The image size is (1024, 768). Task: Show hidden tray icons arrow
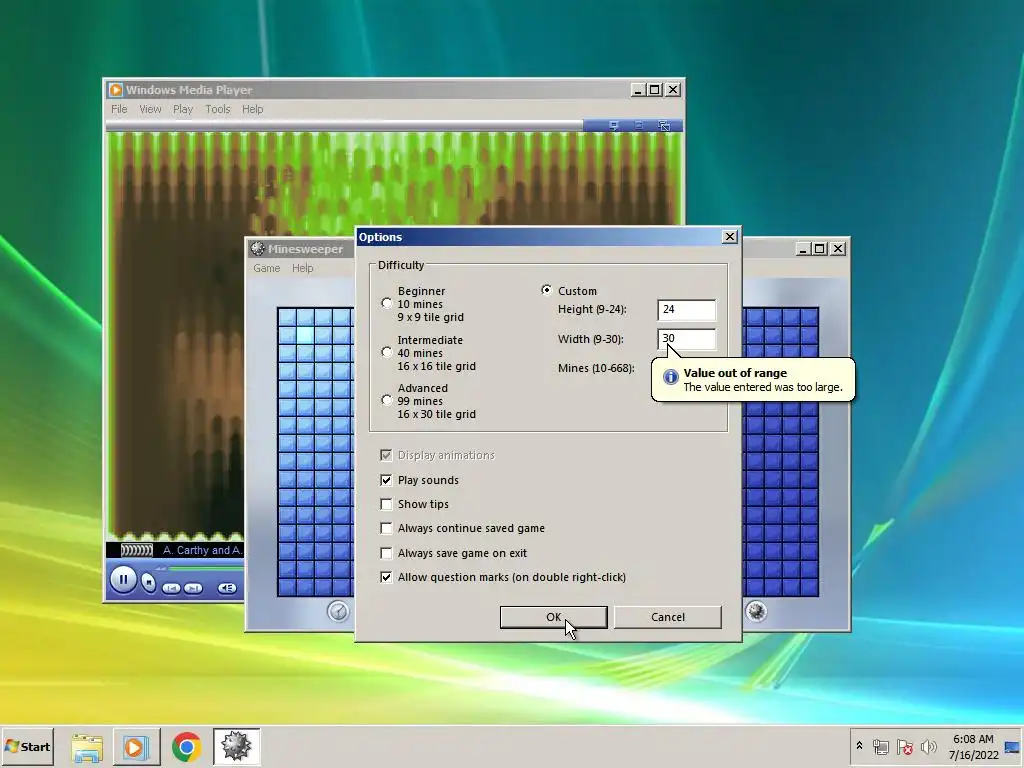pos(859,746)
